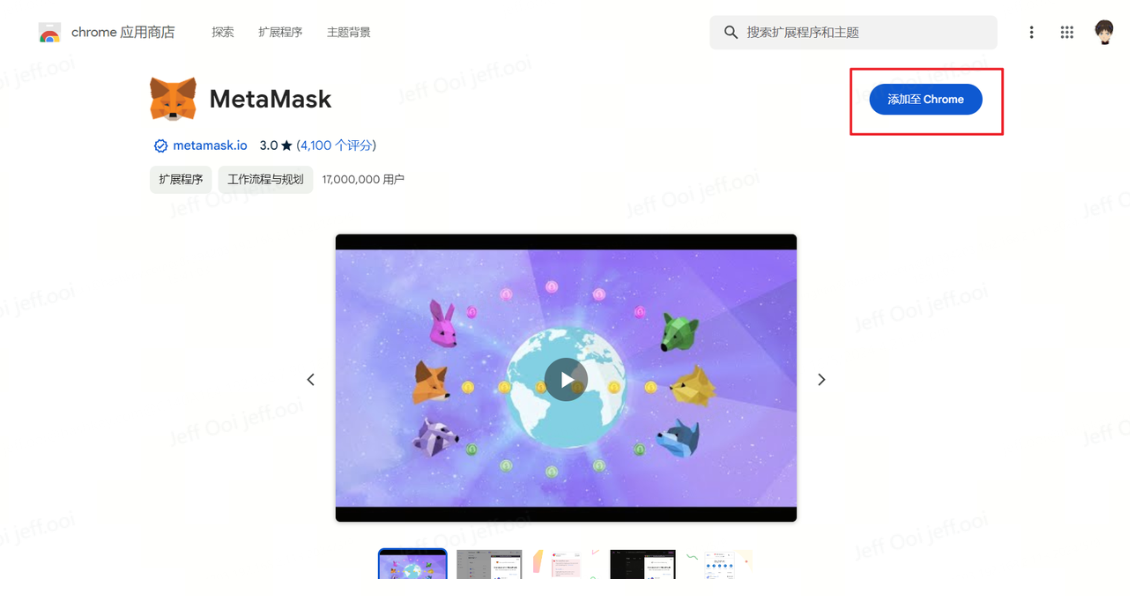The height and width of the screenshot is (596, 1130).
Task: Open the metamask.io publisher link
Action: pyautogui.click(x=210, y=146)
